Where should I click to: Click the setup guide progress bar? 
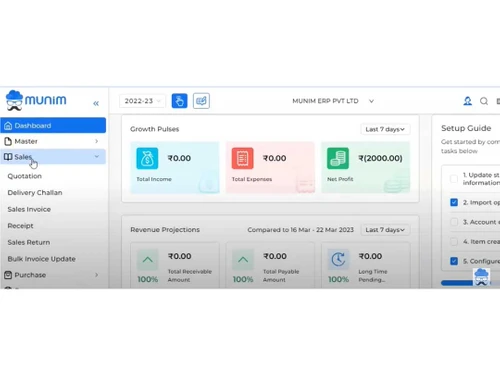click(x=470, y=283)
